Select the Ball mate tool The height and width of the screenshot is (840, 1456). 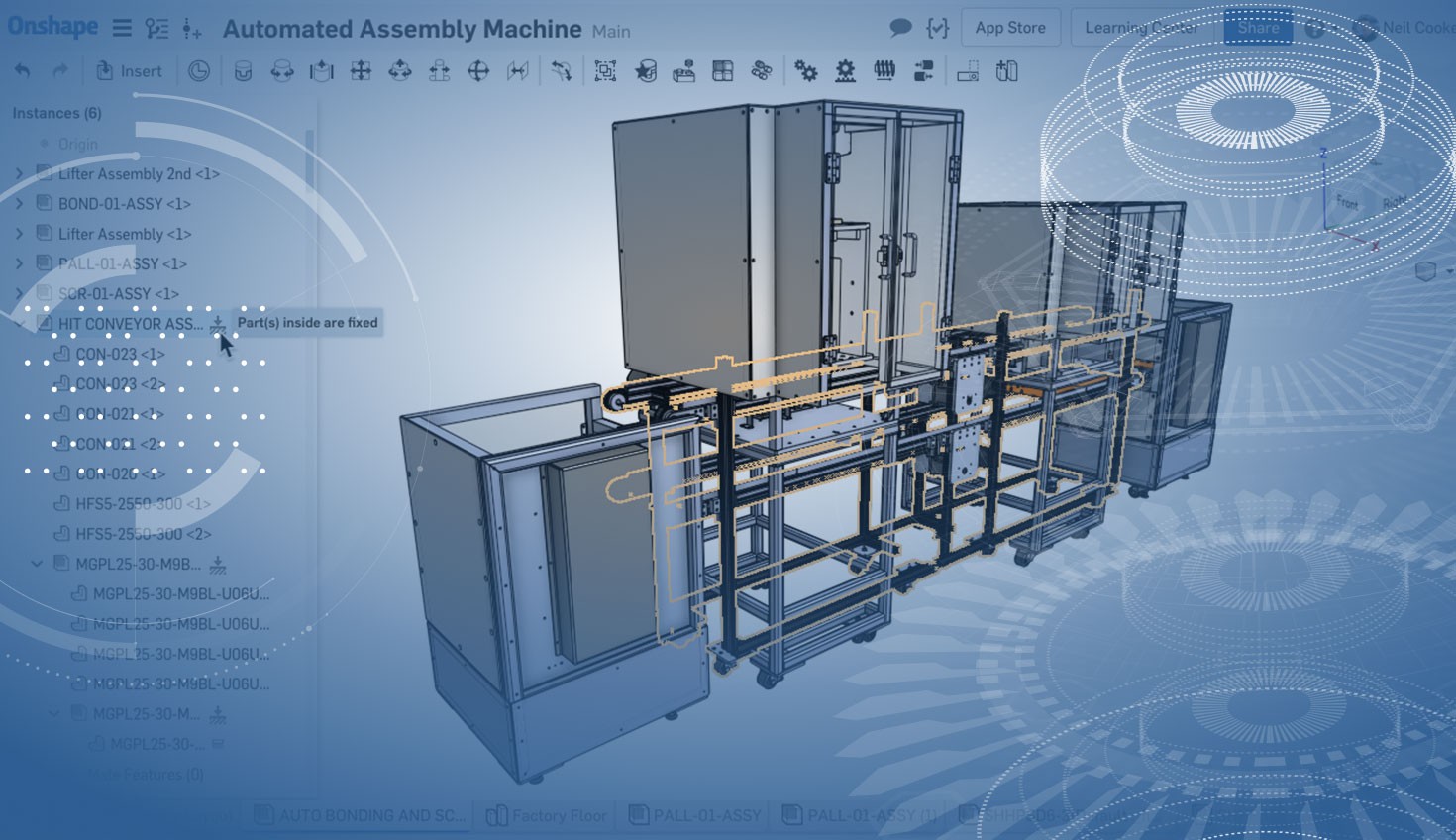click(x=478, y=71)
